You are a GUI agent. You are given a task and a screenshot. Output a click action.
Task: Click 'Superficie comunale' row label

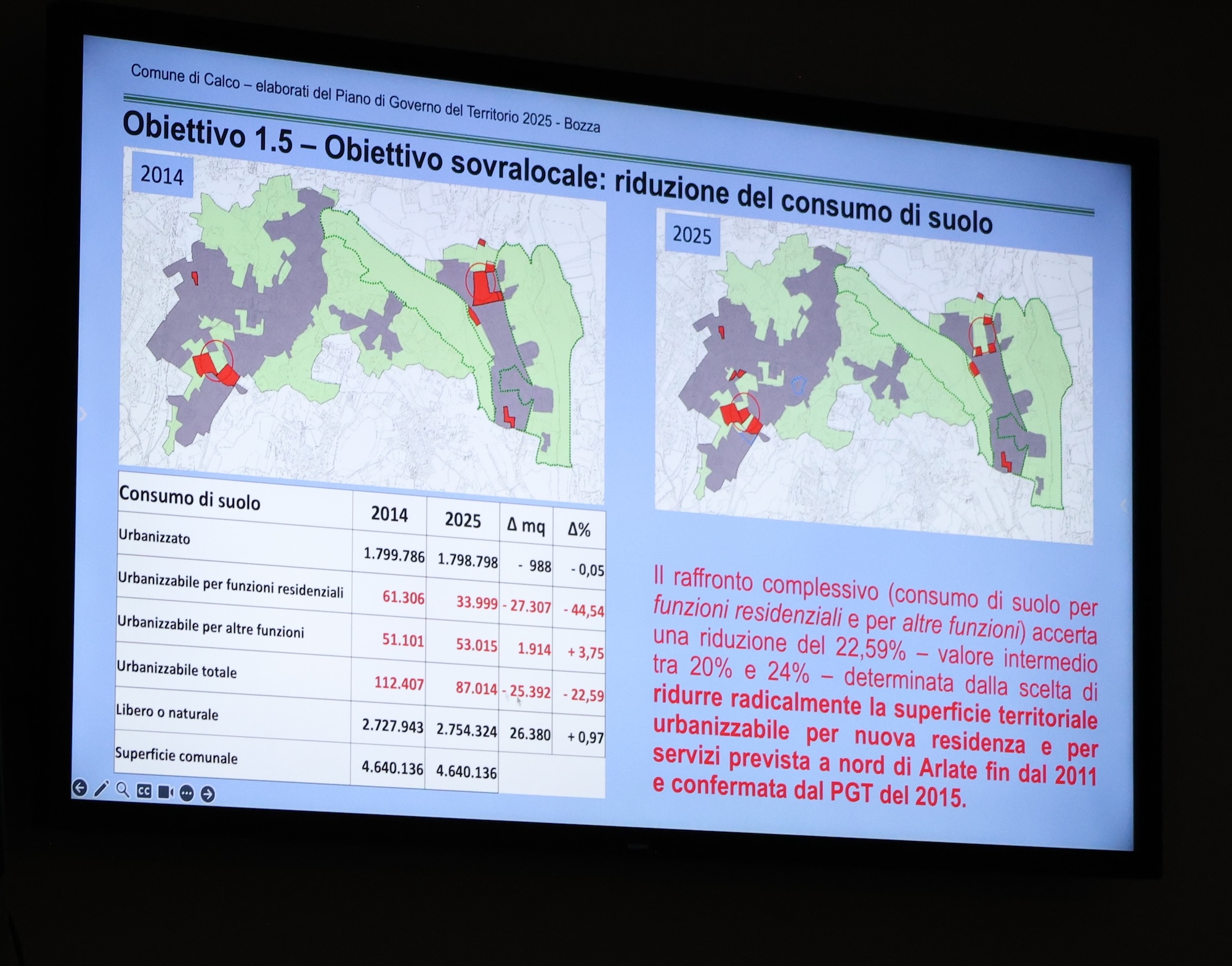[x=176, y=756]
